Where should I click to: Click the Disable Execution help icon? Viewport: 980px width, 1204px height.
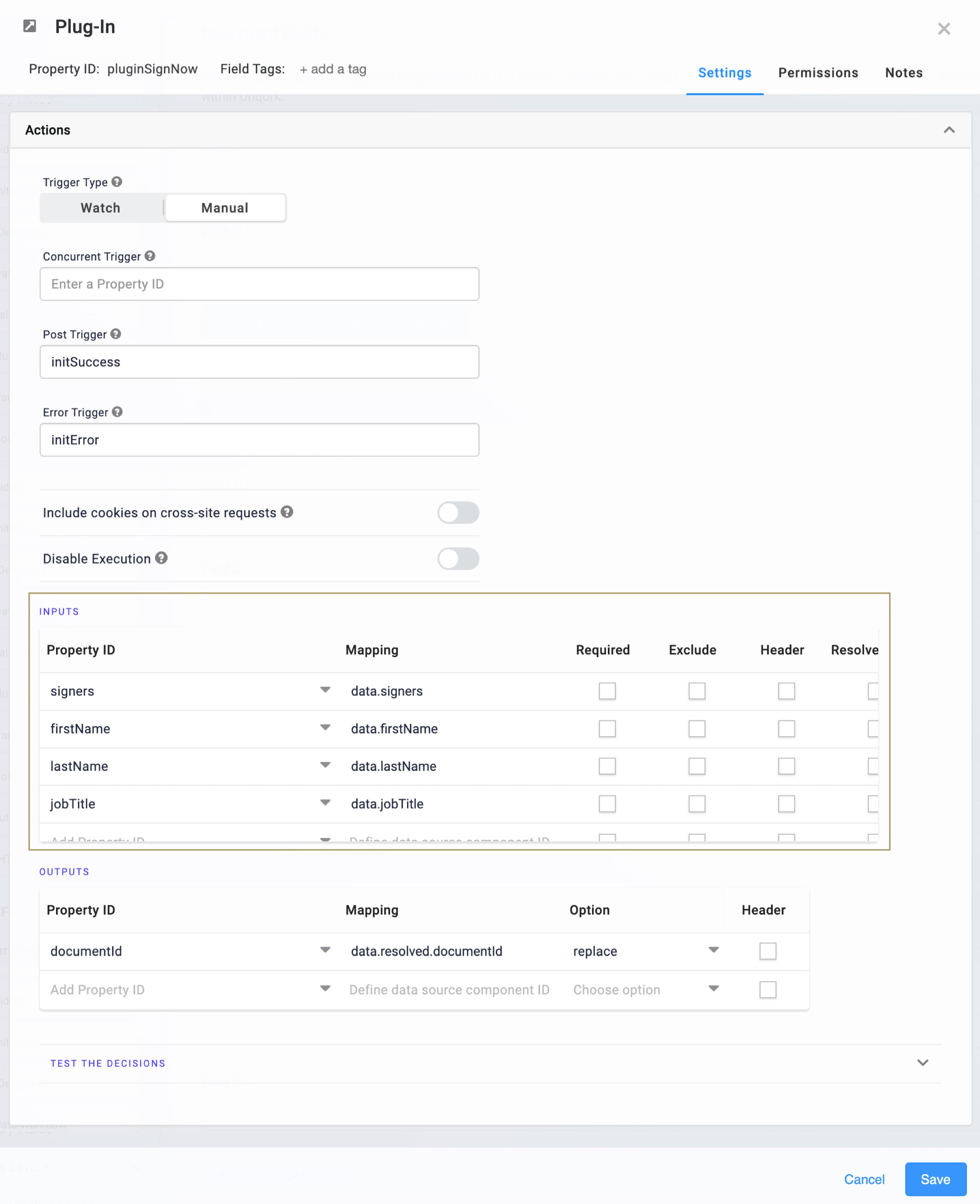pyautogui.click(x=162, y=558)
